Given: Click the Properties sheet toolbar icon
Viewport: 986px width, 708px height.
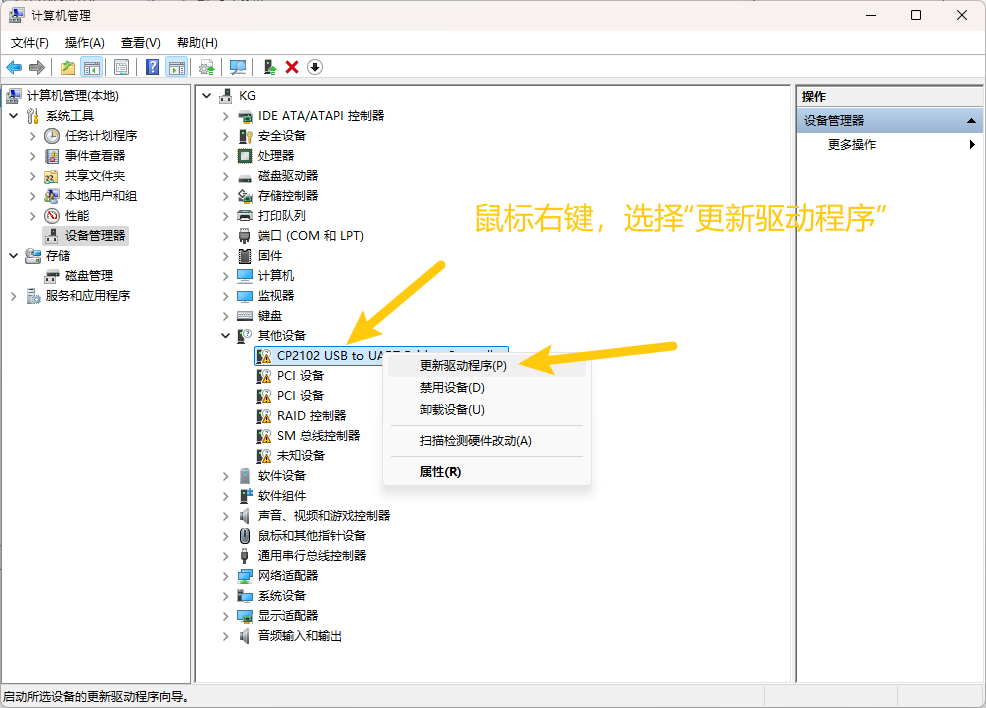Looking at the screenshot, I should click(121, 67).
